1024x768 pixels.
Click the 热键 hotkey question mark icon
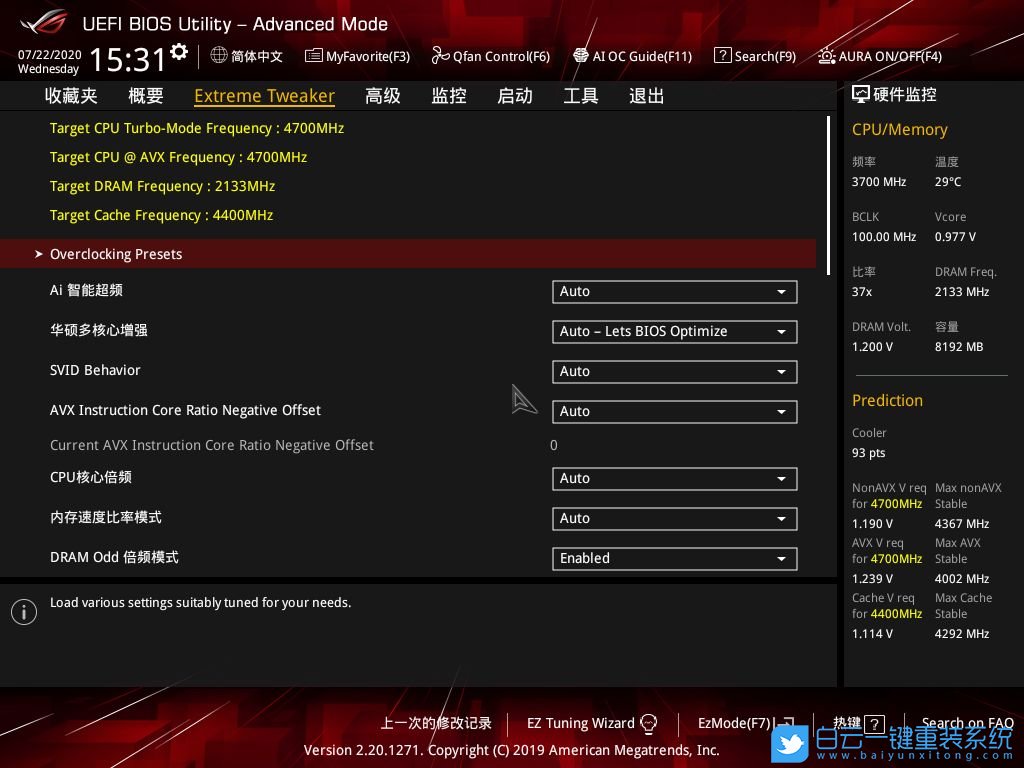coord(874,723)
